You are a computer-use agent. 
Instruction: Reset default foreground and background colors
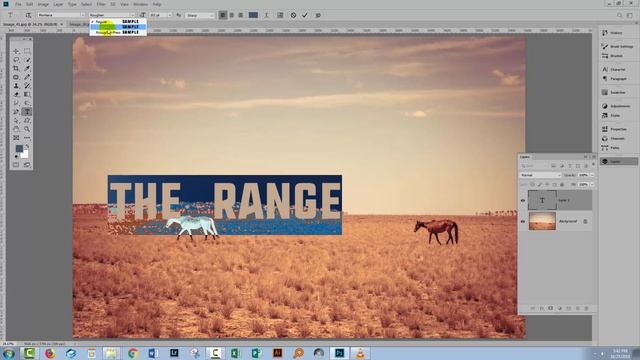16,156
